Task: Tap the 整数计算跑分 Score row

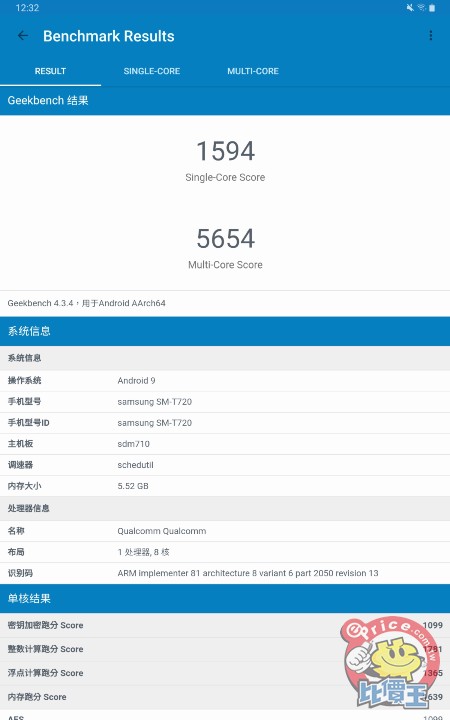Action: coord(225,649)
